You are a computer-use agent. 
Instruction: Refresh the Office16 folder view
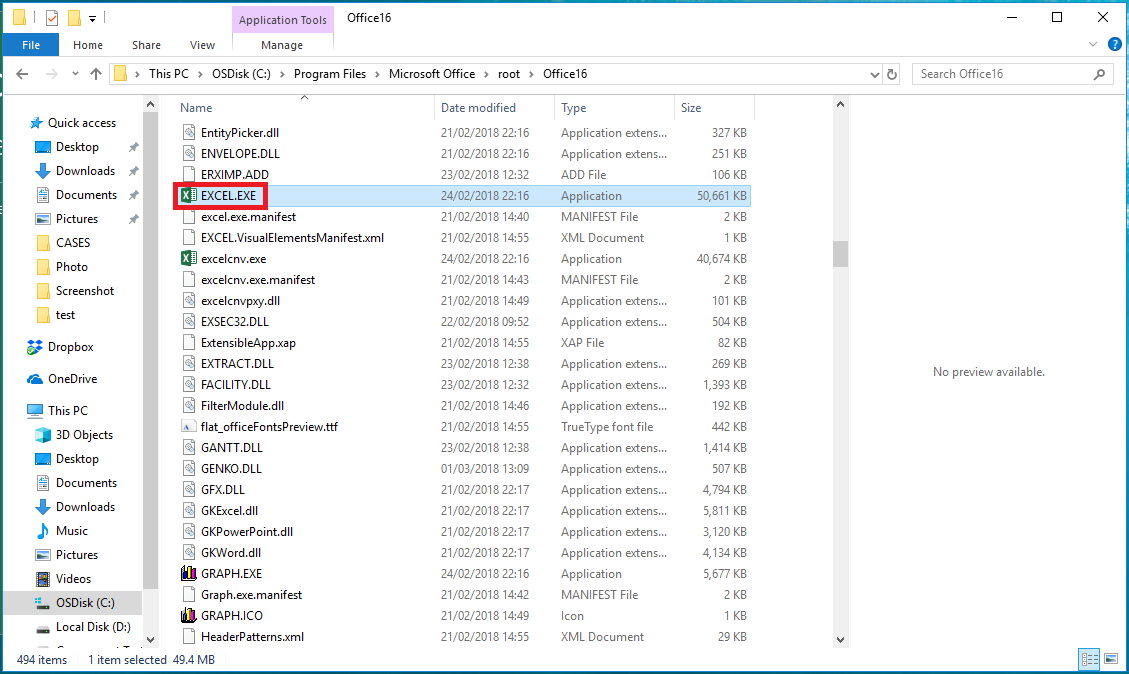892,74
